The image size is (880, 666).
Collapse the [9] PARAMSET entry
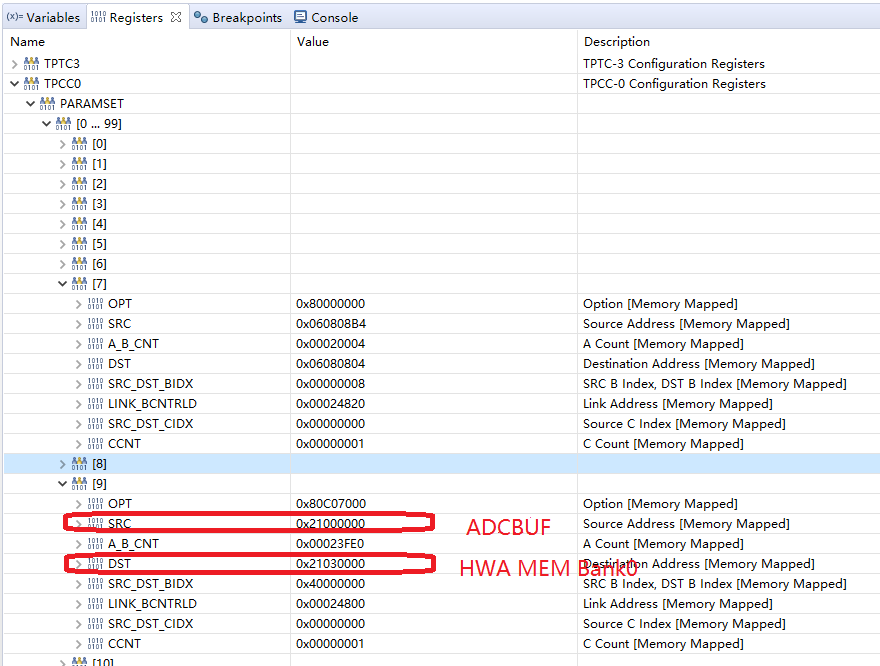62,483
